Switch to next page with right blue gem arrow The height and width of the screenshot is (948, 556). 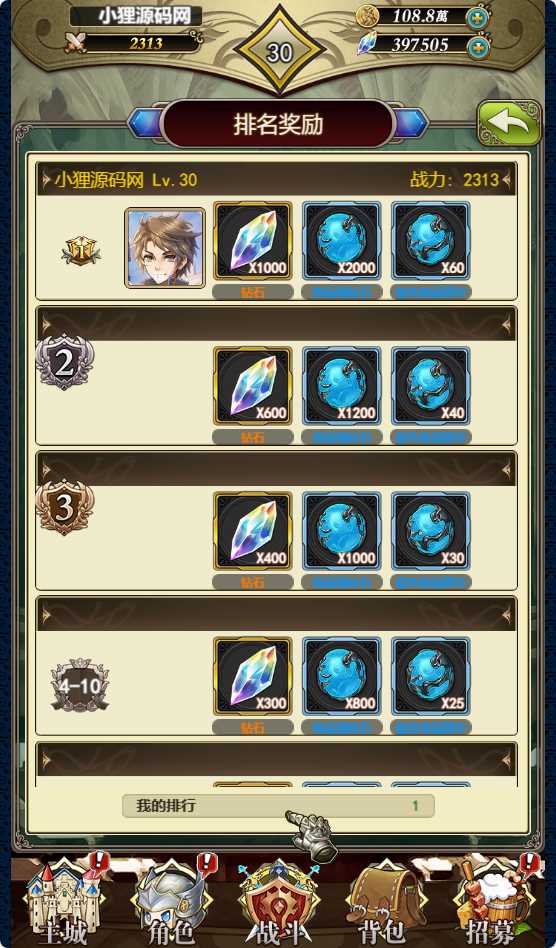[410, 123]
